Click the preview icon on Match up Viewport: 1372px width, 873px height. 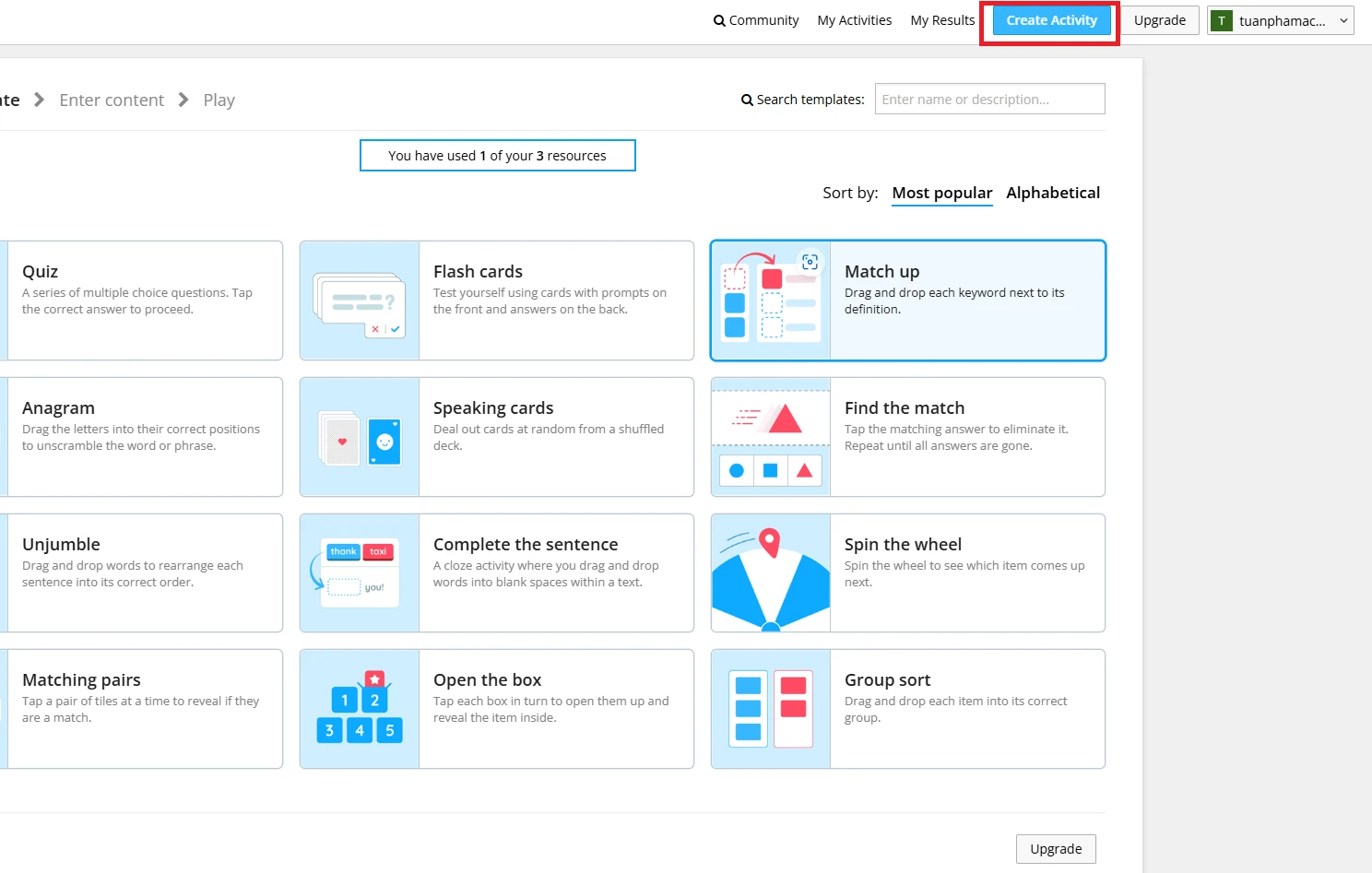click(x=810, y=262)
